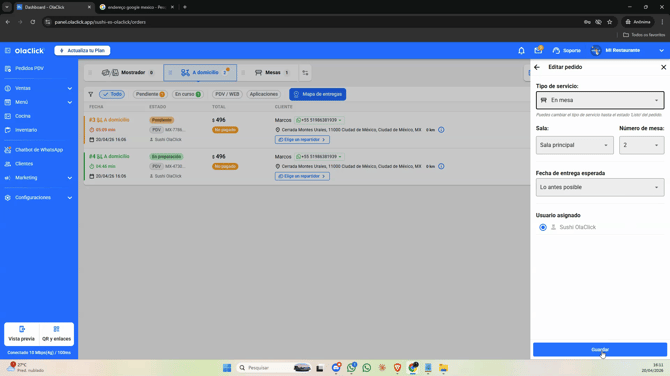
Task: Switch to the Mesas tab
Action: click(272, 73)
